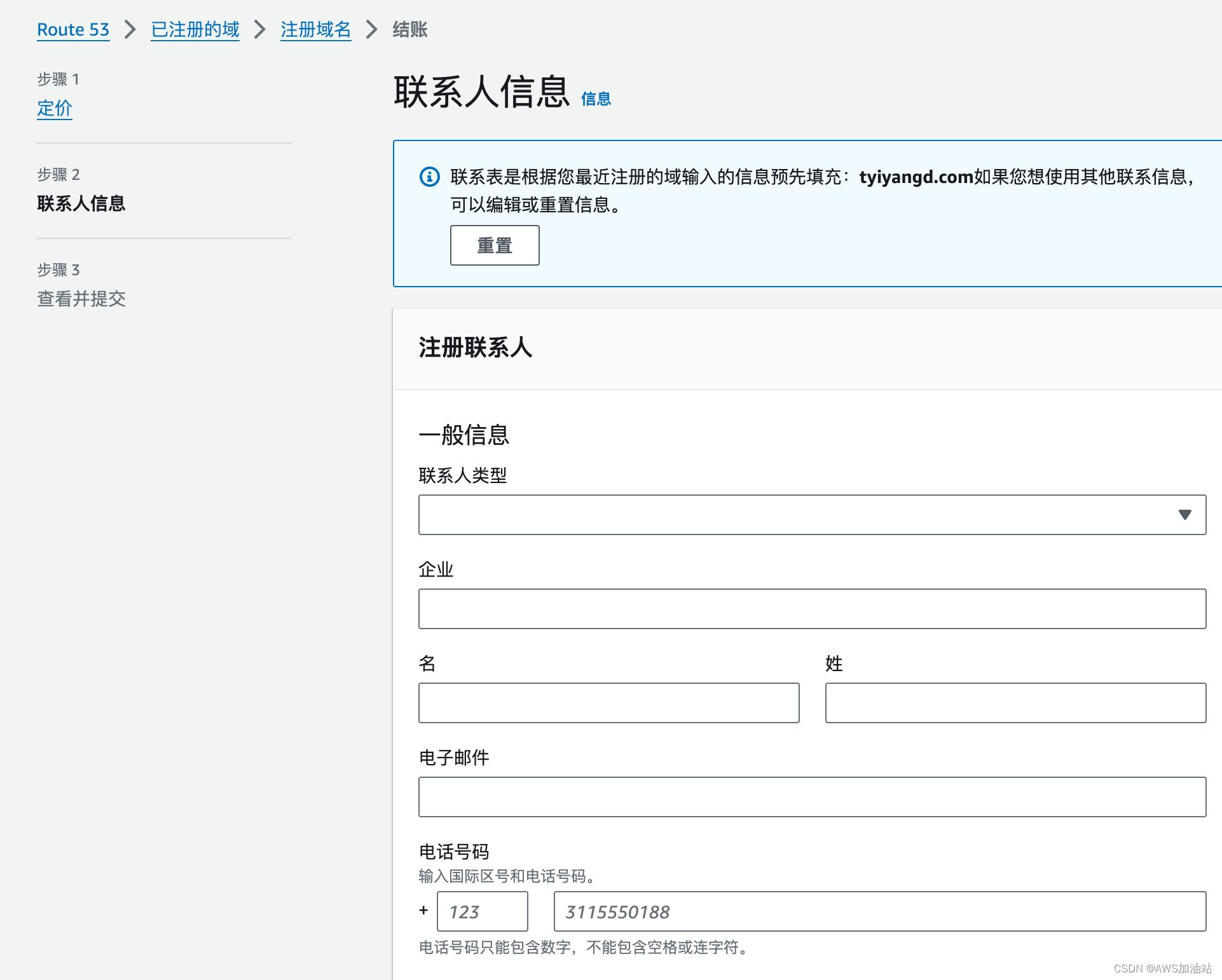Click the 联系人信息 step 2 item
1222x980 pixels.
(81, 203)
